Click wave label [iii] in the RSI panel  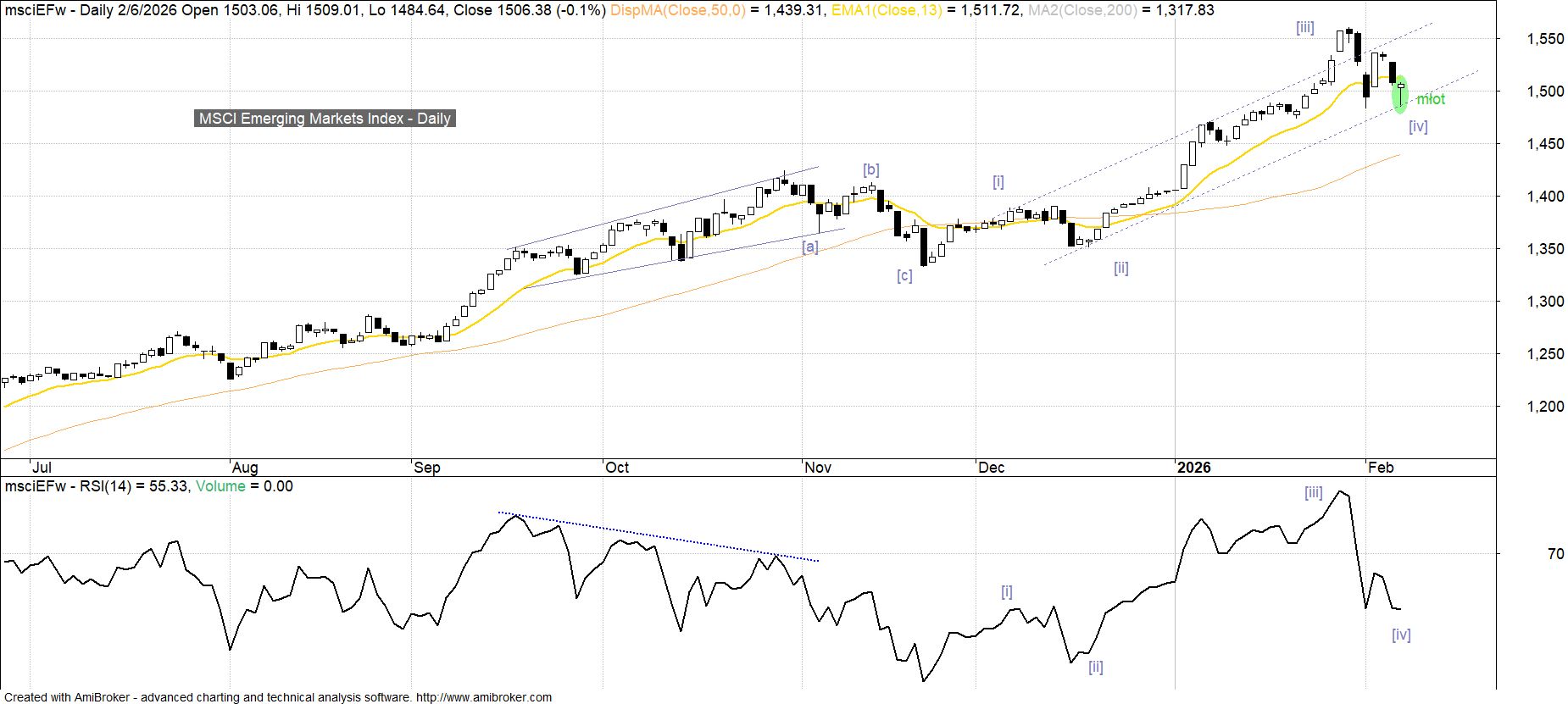1313,492
